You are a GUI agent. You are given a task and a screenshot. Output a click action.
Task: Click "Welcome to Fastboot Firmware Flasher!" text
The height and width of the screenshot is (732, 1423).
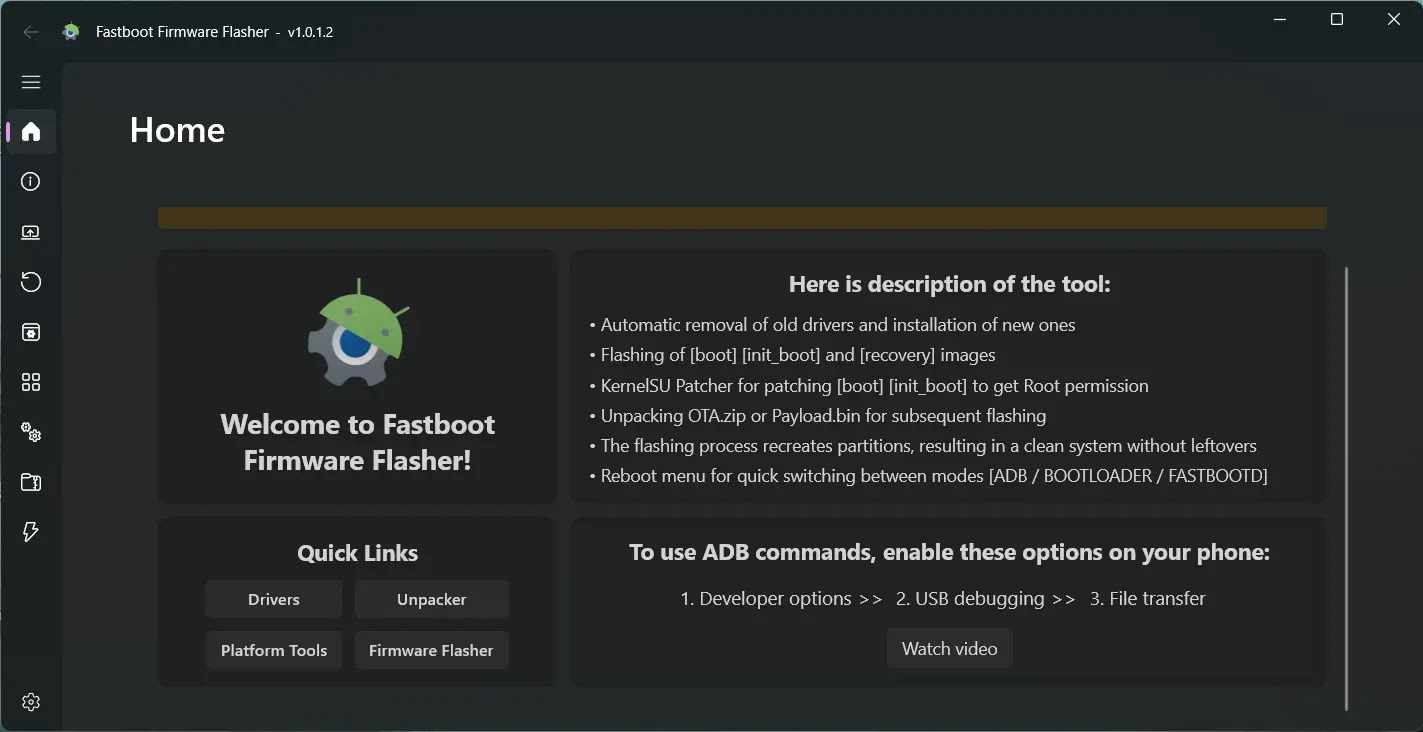(x=357, y=442)
